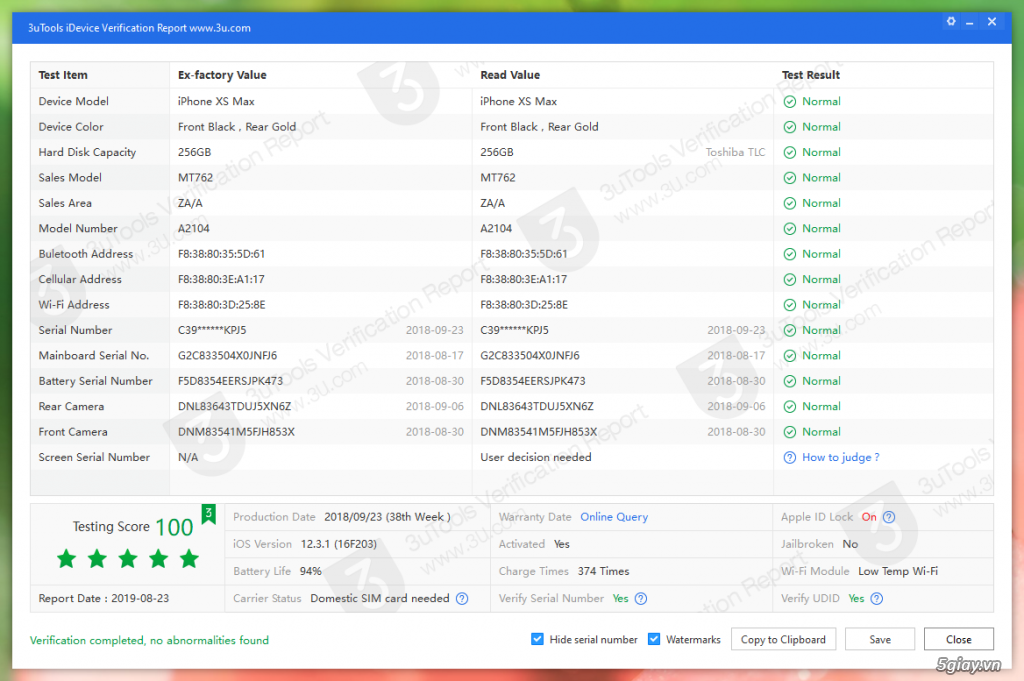Click ex-factory rear camera serial DNL83643TDUJ5XN6Z

234,407
